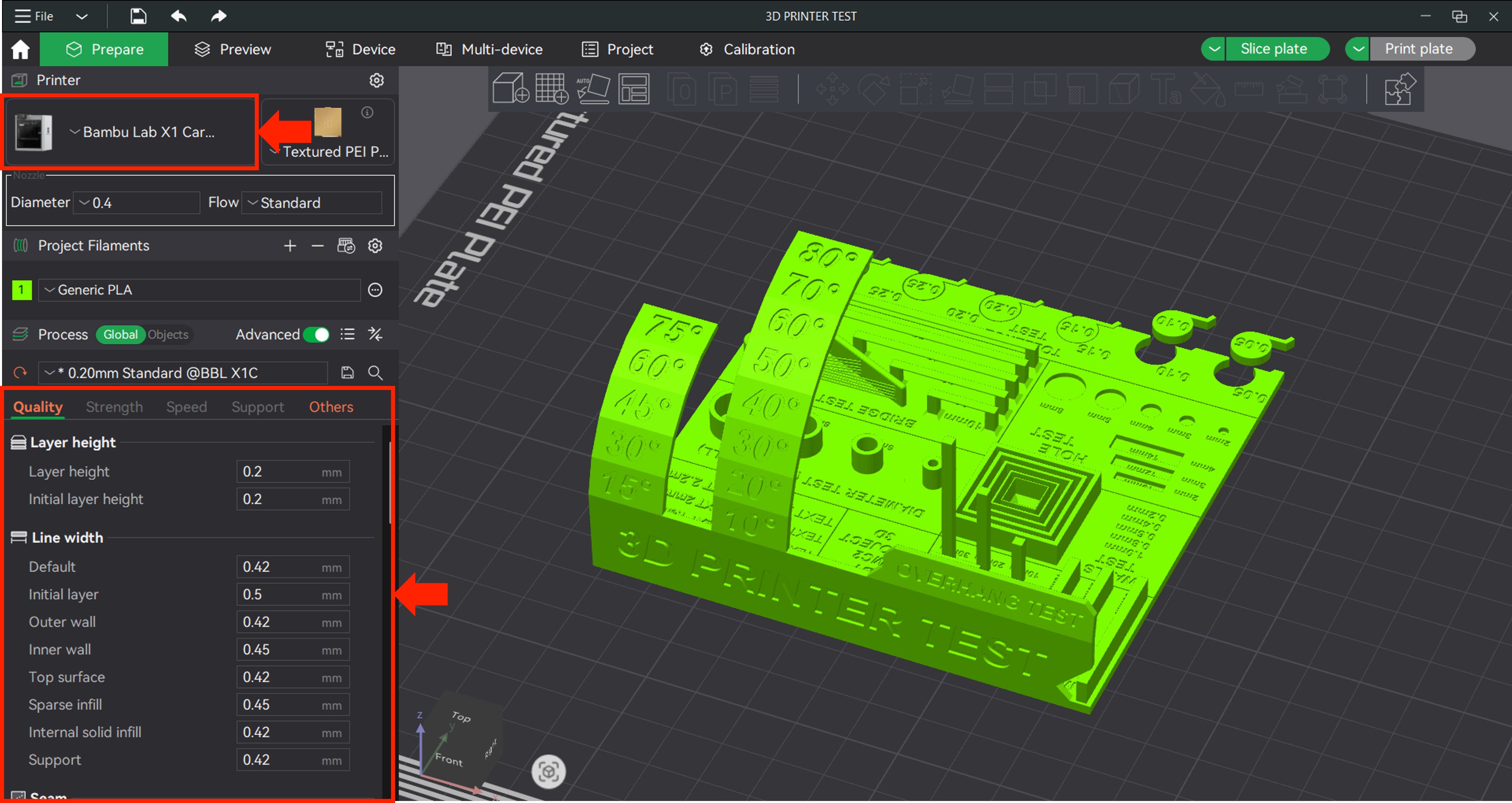Click the Slice plate button

point(1273,49)
